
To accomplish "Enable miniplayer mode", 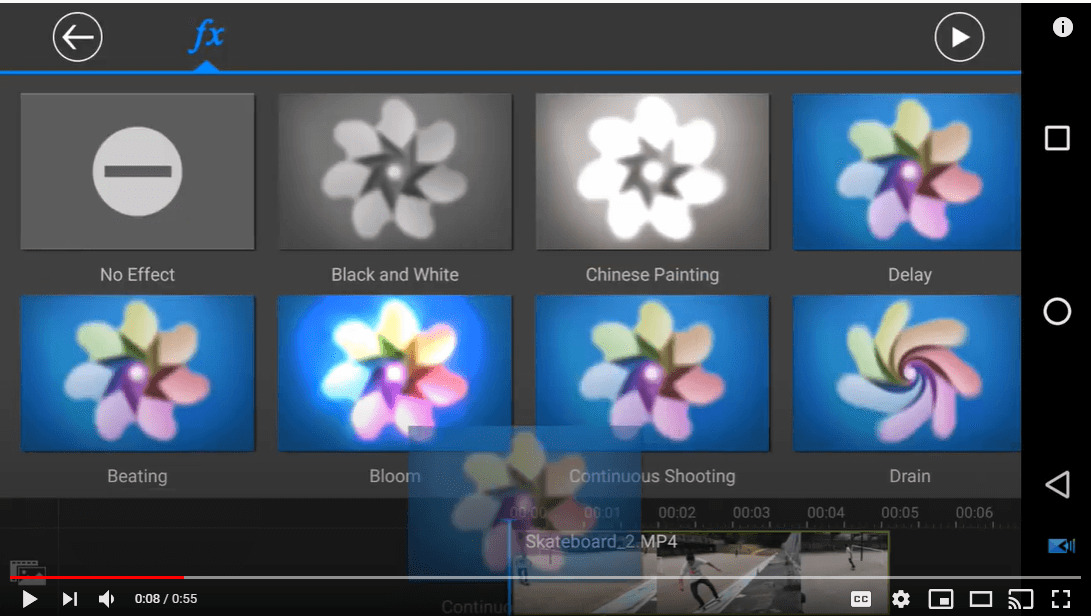I will (x=941, y=599).
